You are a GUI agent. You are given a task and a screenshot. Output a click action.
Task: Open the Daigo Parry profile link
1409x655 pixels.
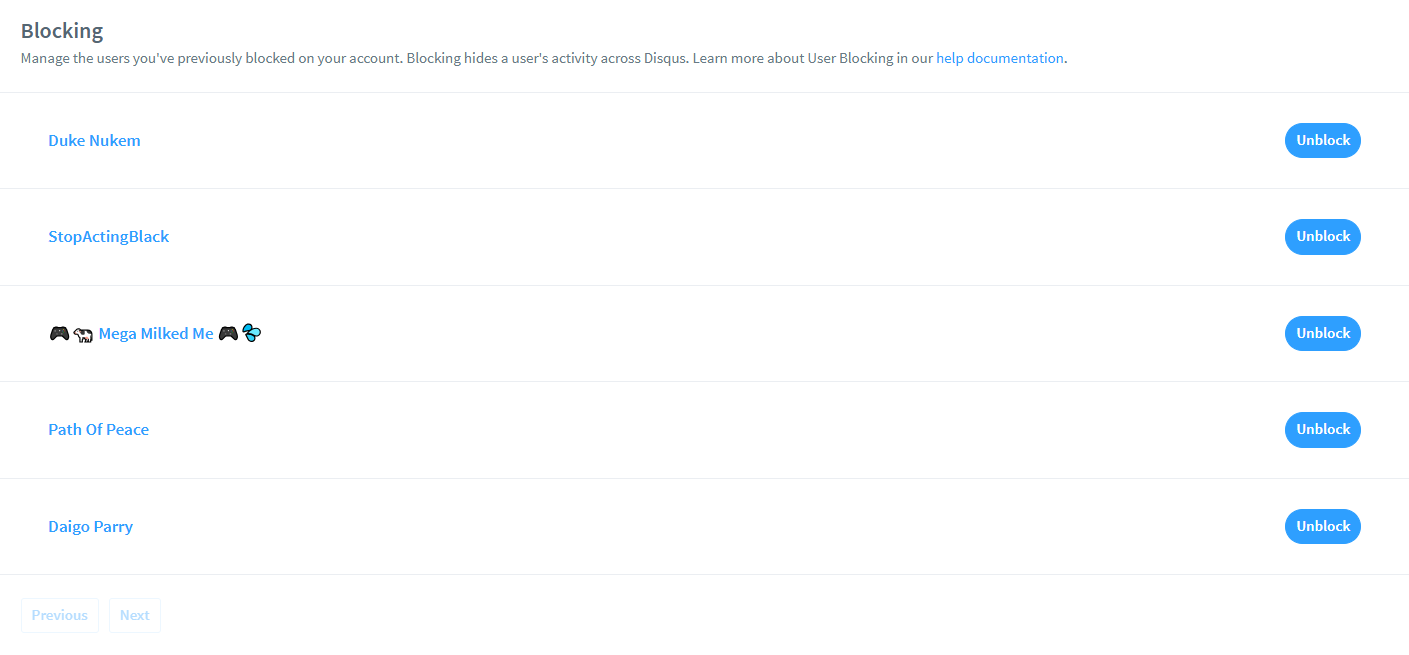[90, 527]
